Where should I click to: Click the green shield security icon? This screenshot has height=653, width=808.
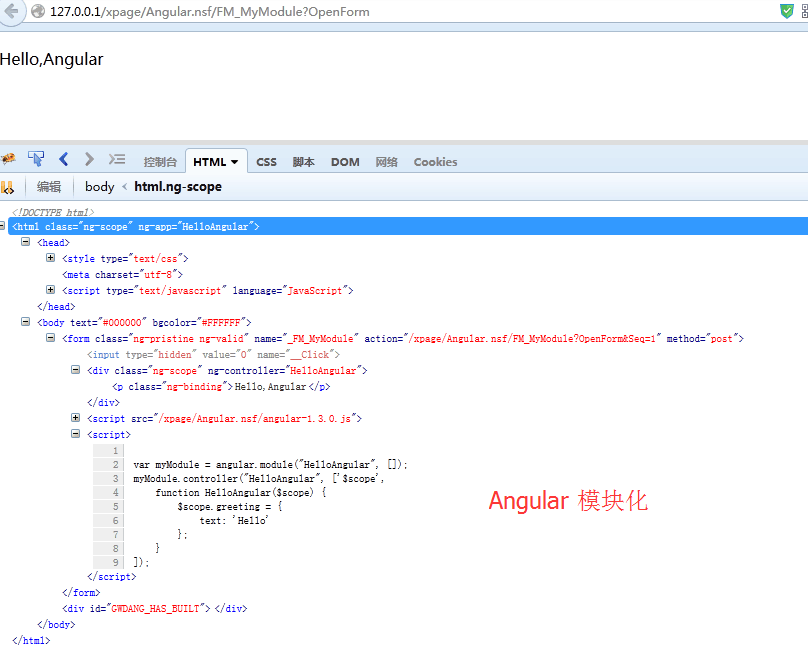pyautogui.click(x=786, y=11)
